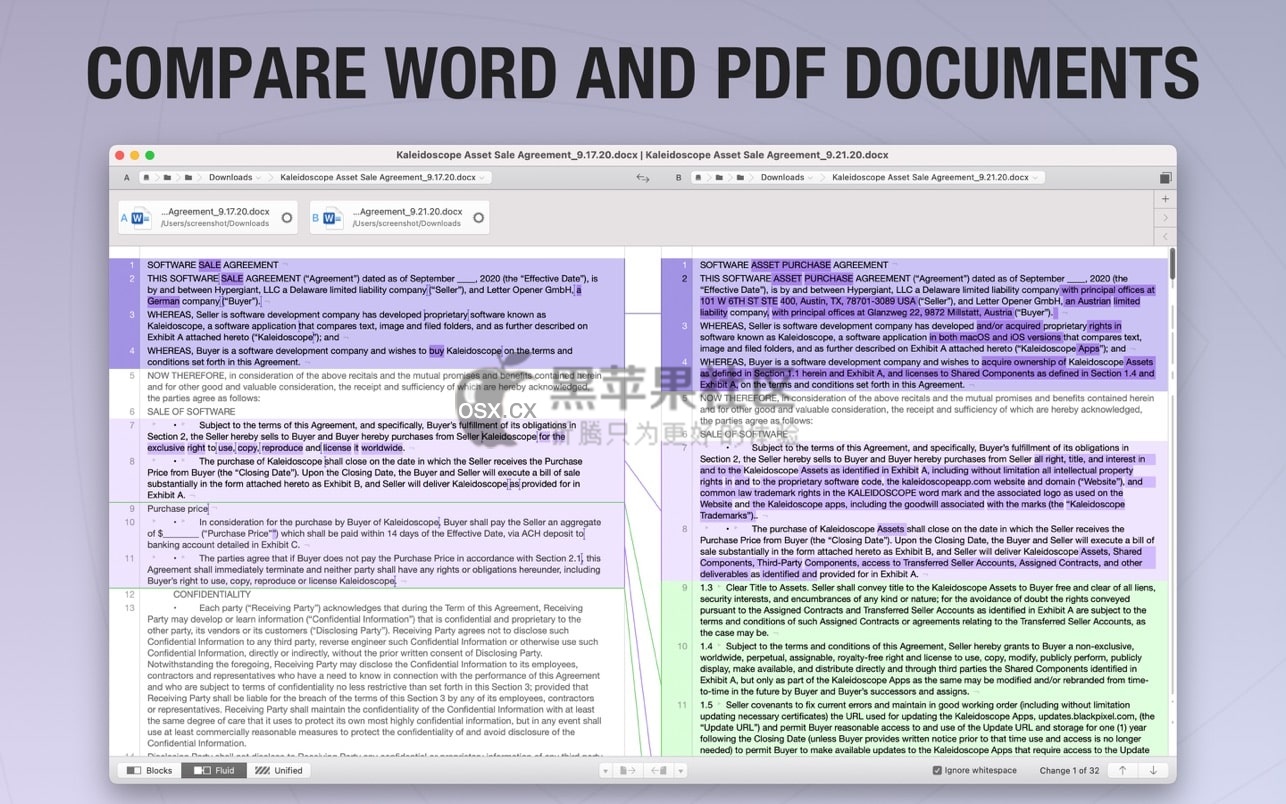Select the Fluid comparison layout
Screen dimensions: 1286x804
pos(214,771)
